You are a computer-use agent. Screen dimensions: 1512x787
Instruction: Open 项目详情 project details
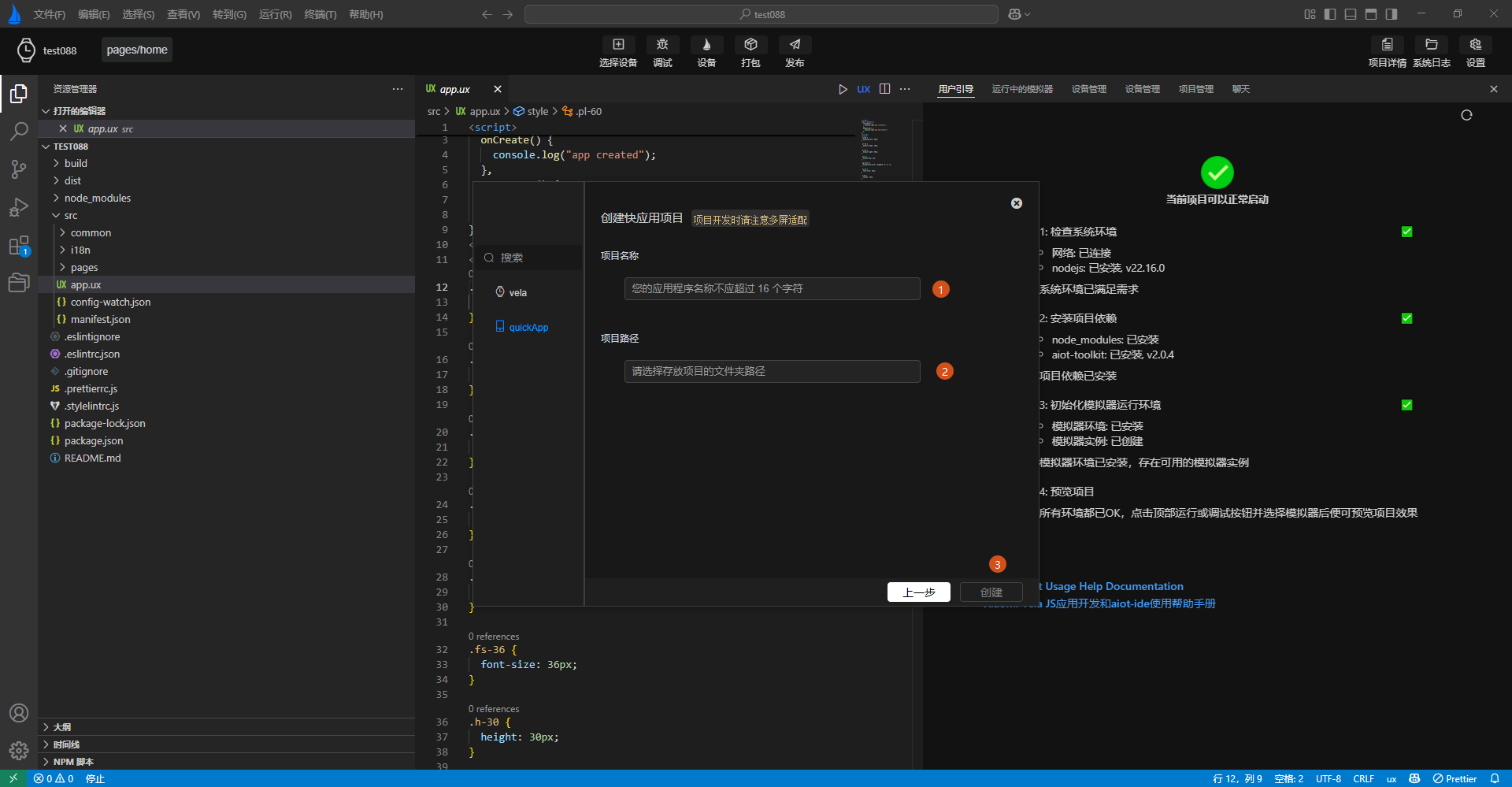click(1387, 45)
